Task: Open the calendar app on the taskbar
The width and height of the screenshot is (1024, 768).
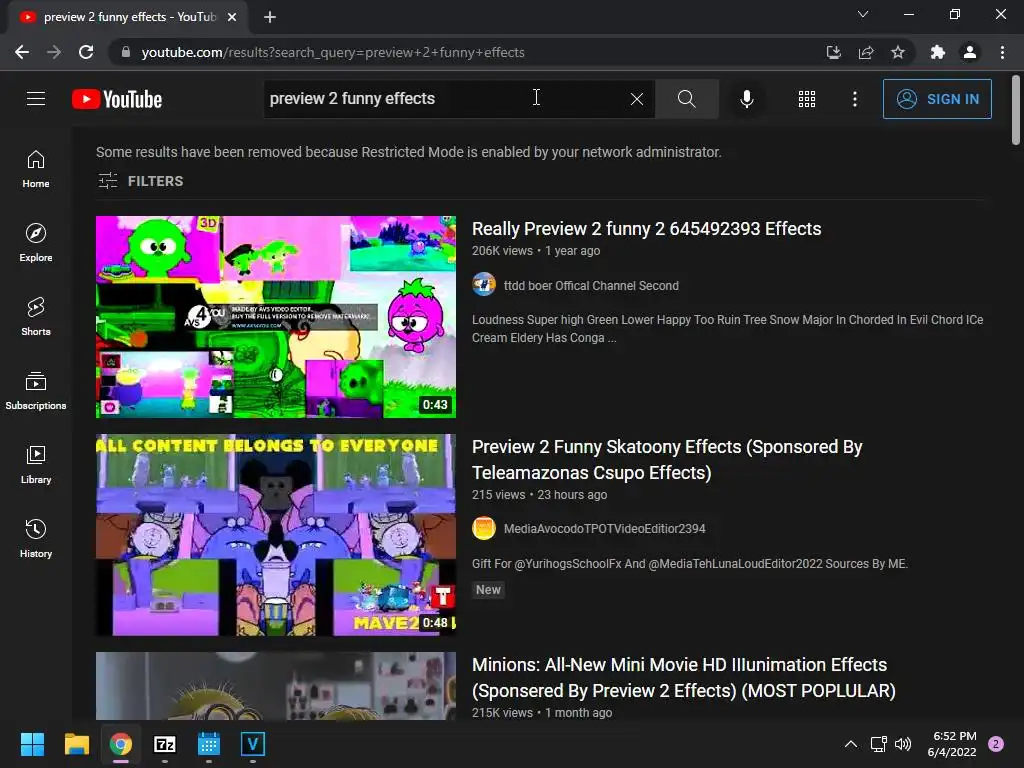Action: pos(208,744)
